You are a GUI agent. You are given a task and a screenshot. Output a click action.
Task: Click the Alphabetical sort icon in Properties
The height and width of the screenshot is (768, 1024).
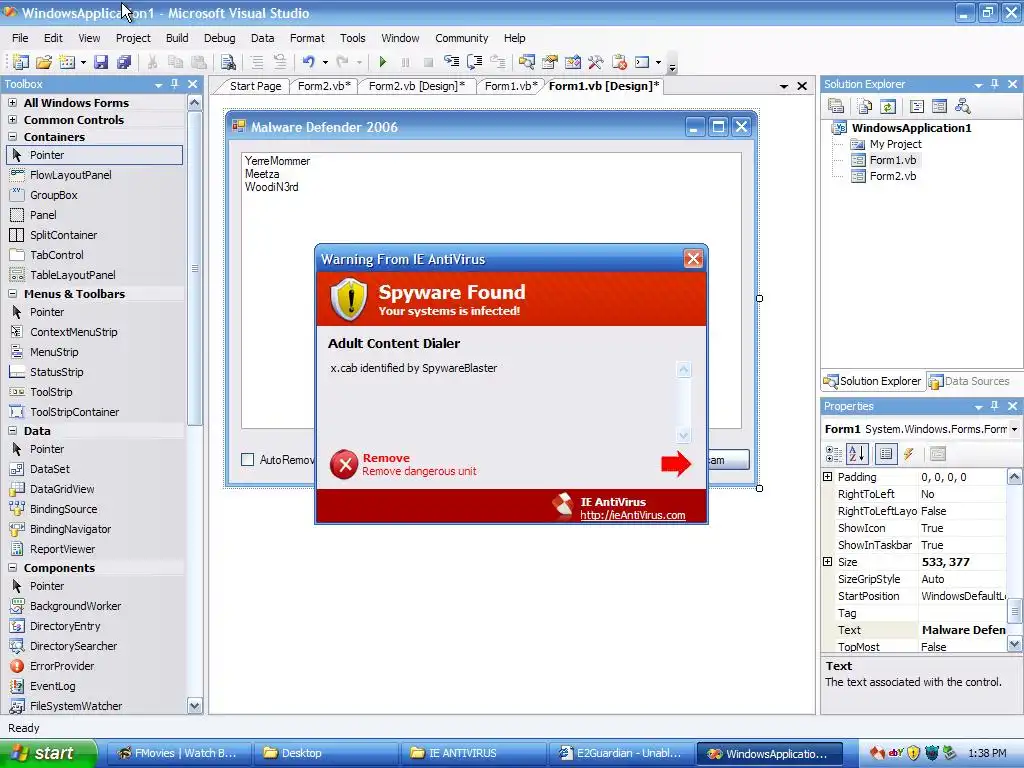[857, 453]
